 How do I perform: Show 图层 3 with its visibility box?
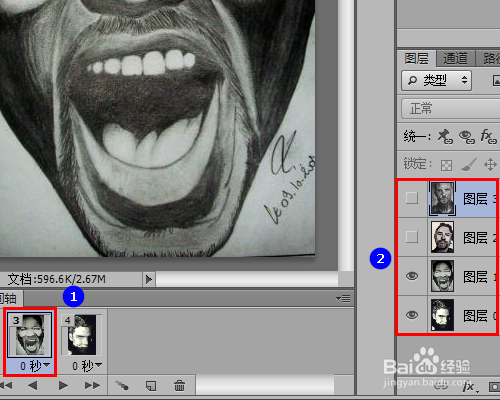412,198
